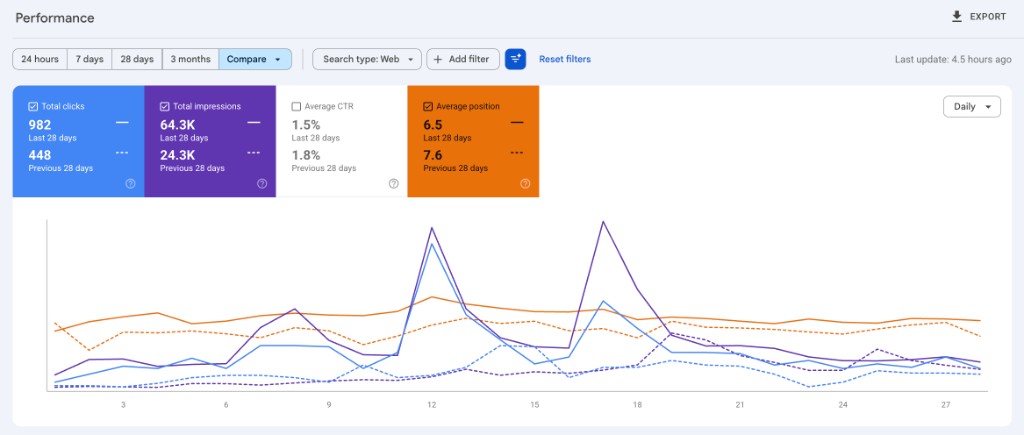Viewport: 1024px width, 435px height.
Task: Click 1.5% average CTR value
Action: 306,125
